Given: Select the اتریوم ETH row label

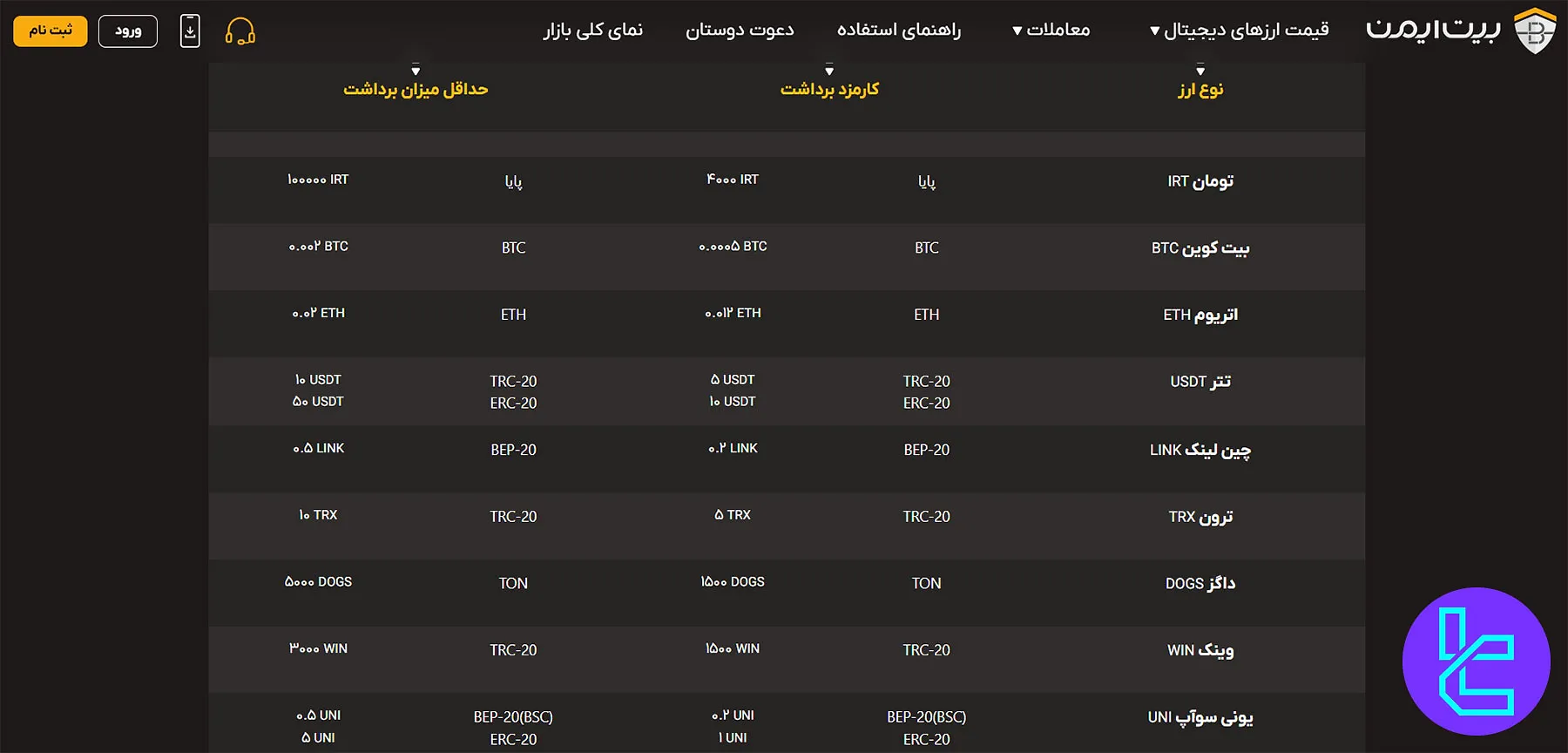Looking at the screenshot, I should coord(1200,315).
